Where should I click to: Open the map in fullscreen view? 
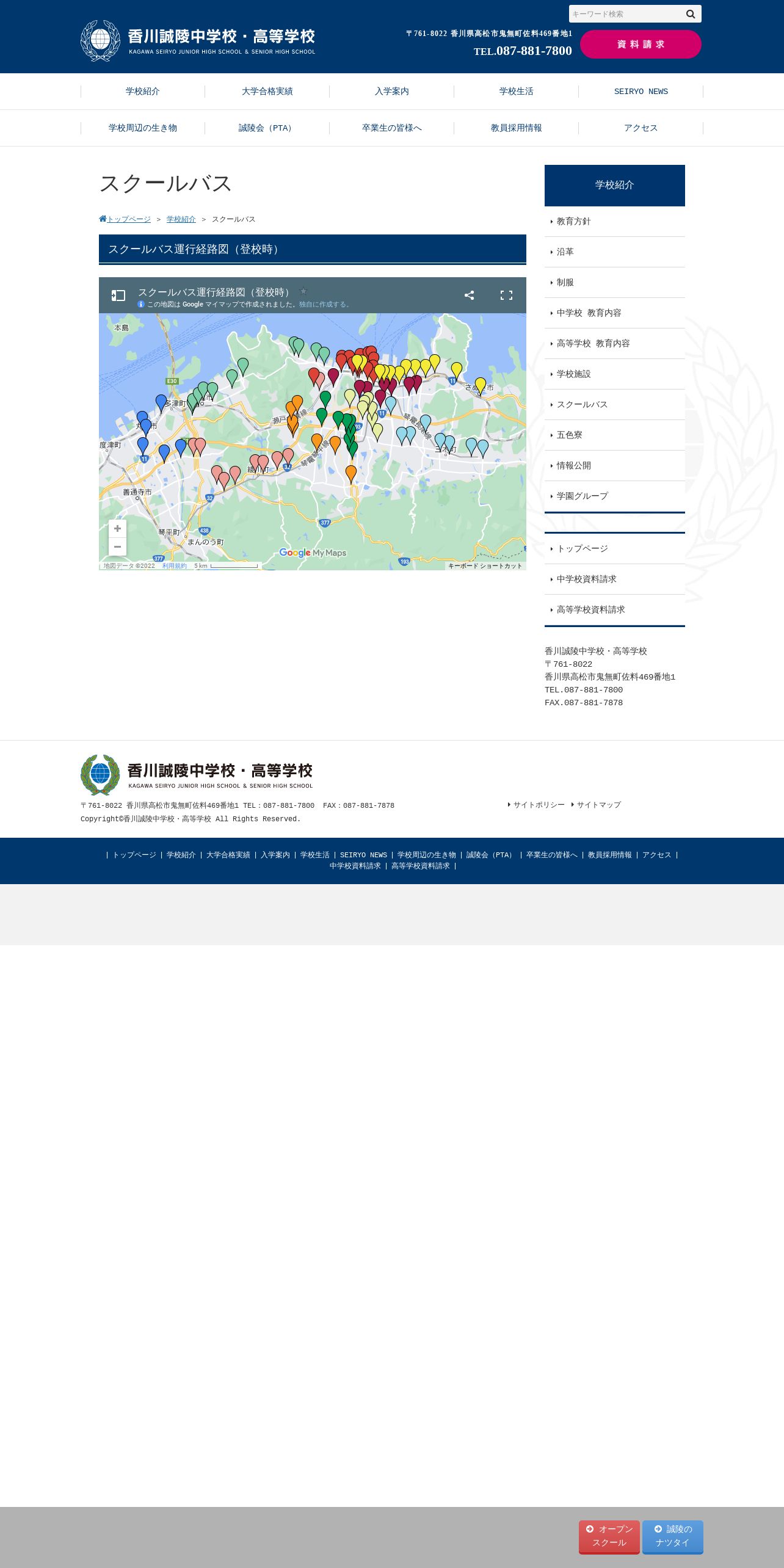point(506,296)
